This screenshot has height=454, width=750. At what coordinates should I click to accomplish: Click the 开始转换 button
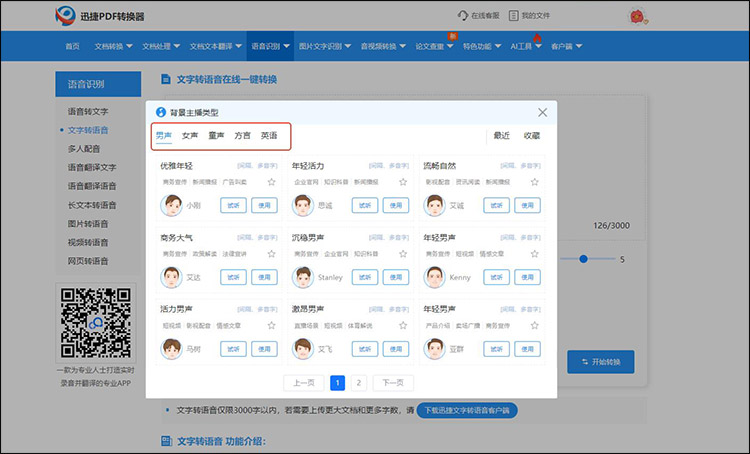tap(601, 362)
